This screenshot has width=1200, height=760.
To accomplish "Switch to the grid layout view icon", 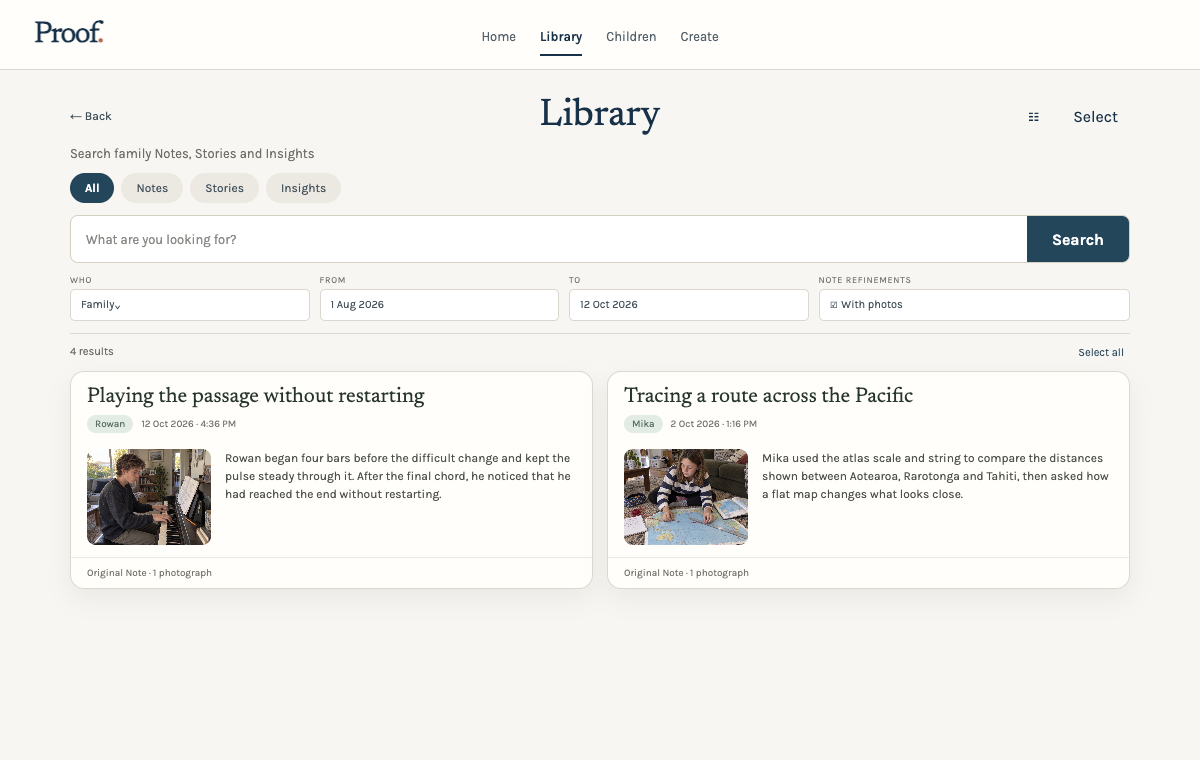I will click(1034, 117).
